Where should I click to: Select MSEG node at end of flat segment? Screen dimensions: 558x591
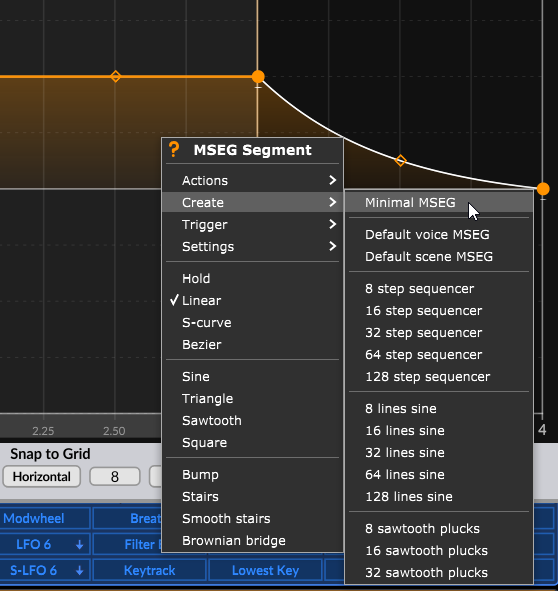click(x=258, y=77)
